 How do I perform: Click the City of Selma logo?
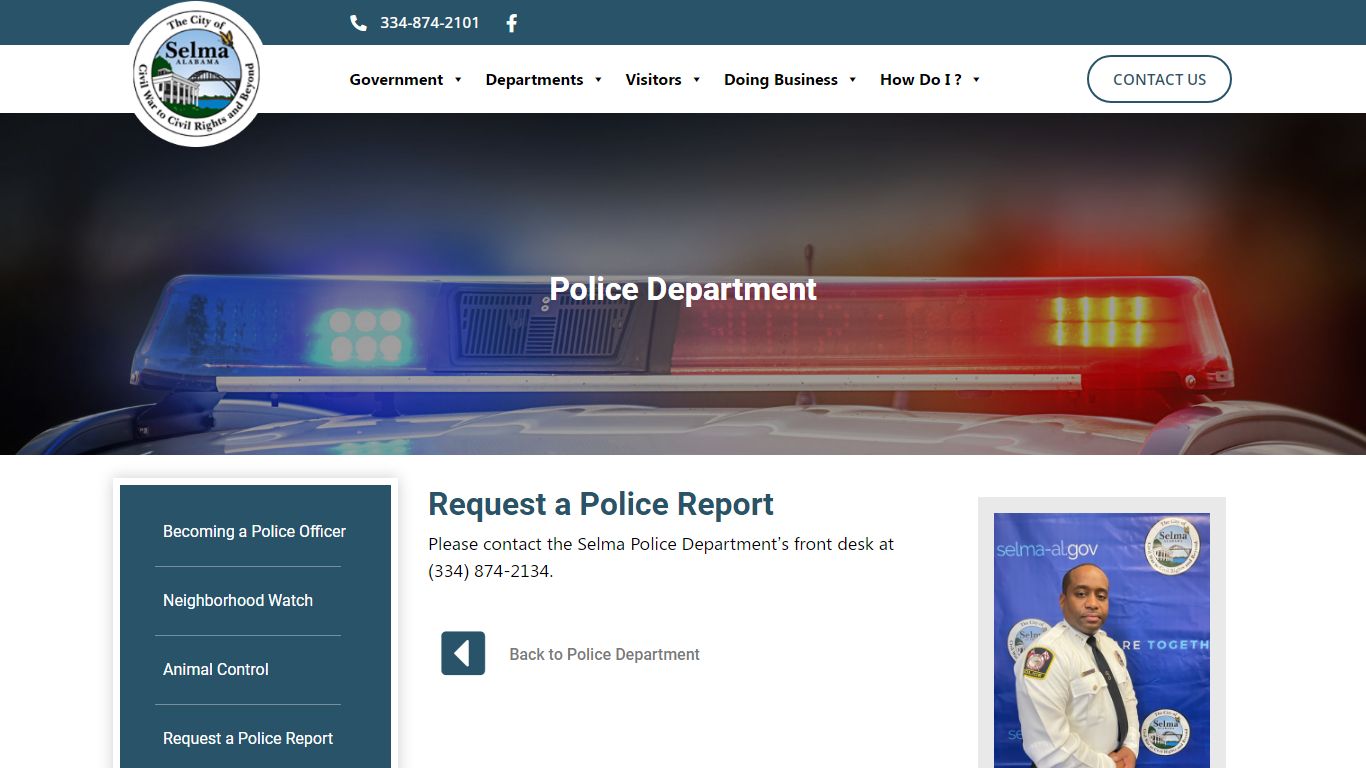pyautogui.click(x=196, y=74)
